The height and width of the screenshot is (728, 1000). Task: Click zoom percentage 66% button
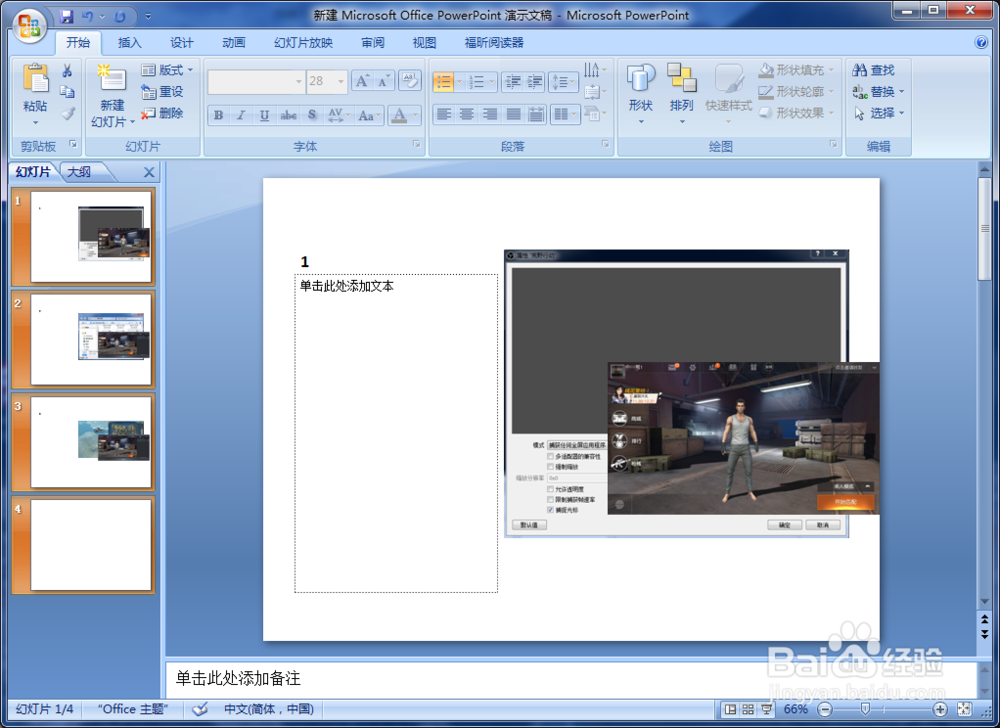click(x=796, y=709)
